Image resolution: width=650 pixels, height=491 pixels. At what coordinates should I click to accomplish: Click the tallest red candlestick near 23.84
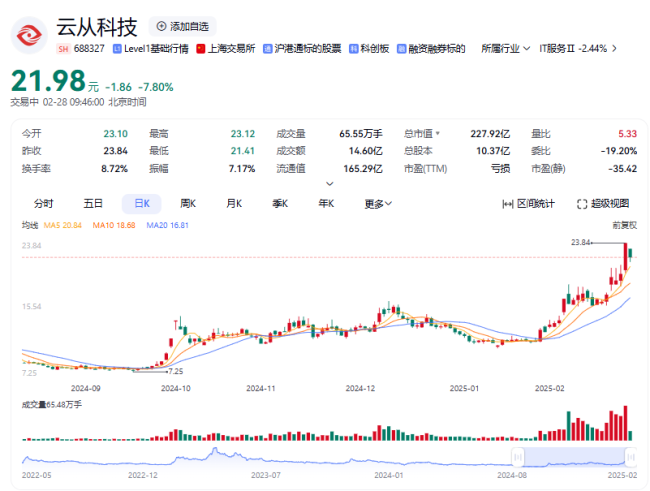[626, 256]
